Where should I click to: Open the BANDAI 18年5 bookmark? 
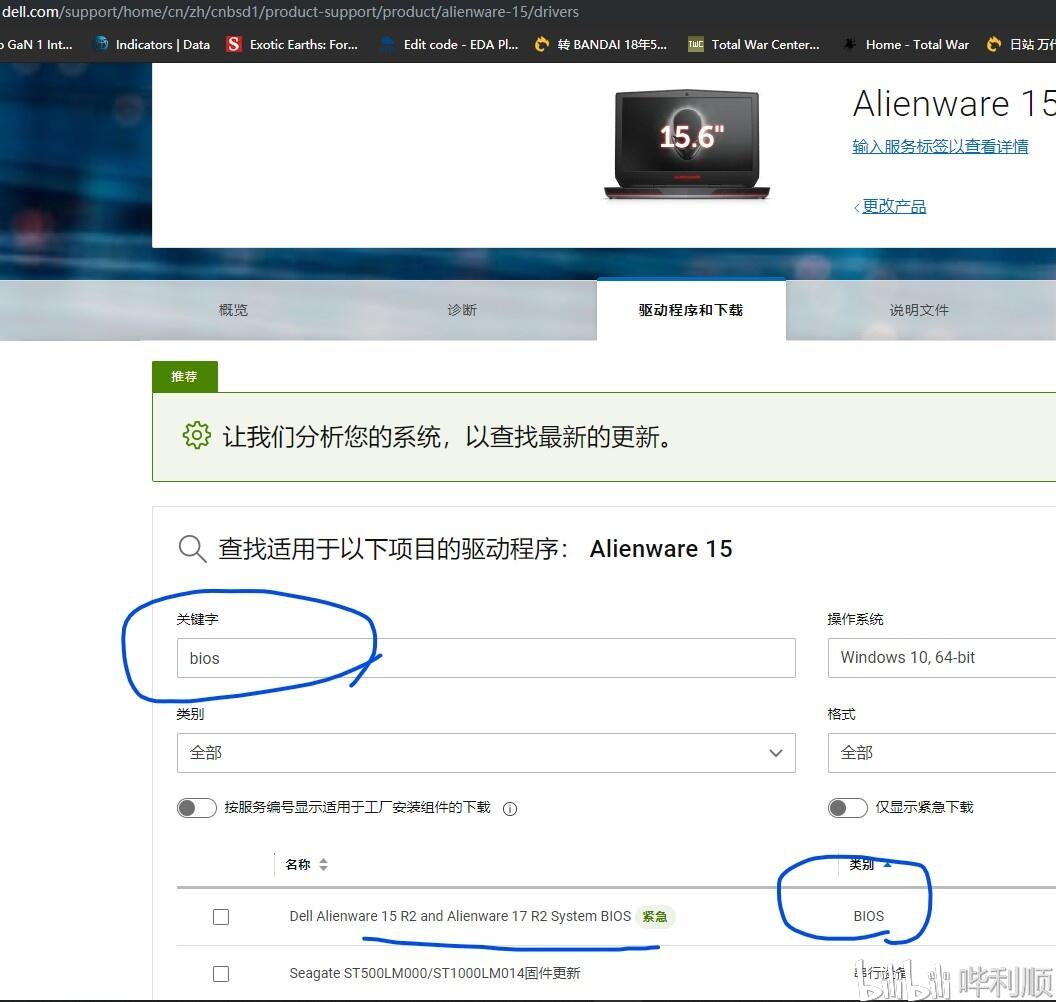[601, 44]
